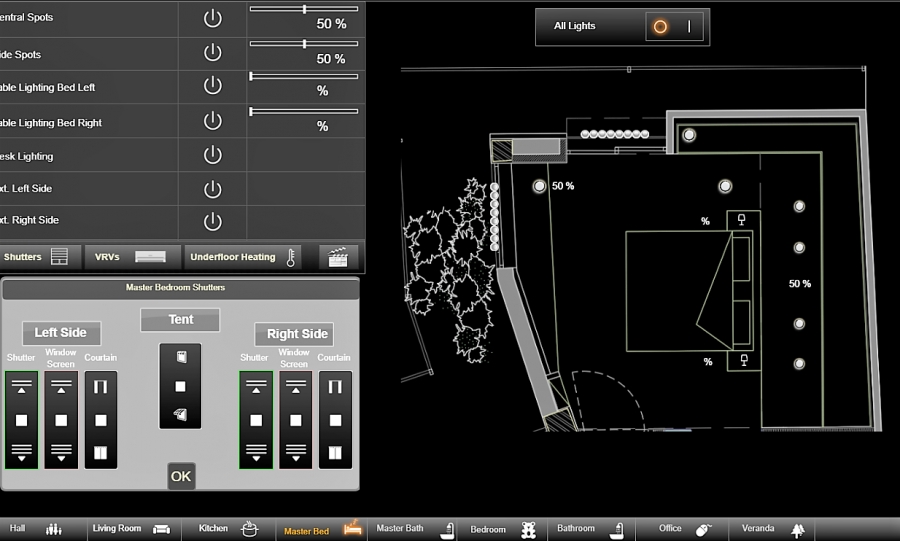Go to the Bedroom room

coord(503,529)
